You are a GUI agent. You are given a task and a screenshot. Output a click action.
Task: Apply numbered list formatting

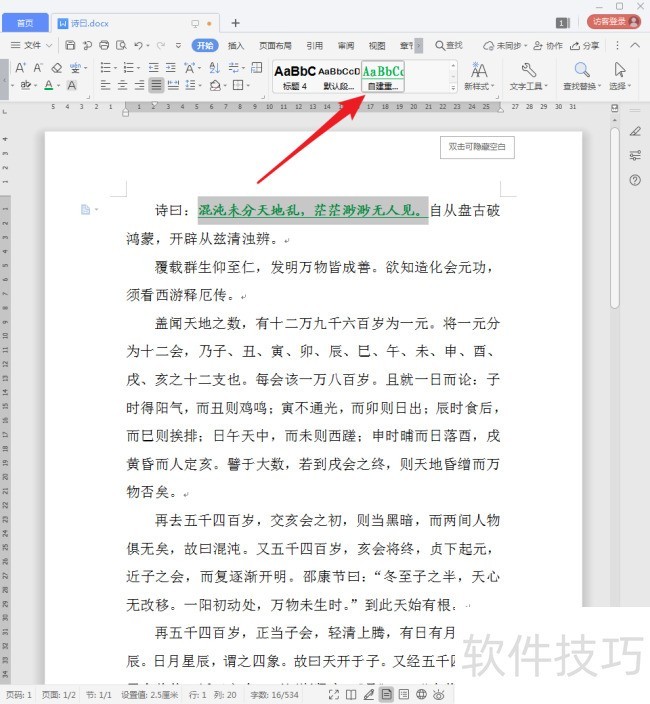tap(129, 68)
